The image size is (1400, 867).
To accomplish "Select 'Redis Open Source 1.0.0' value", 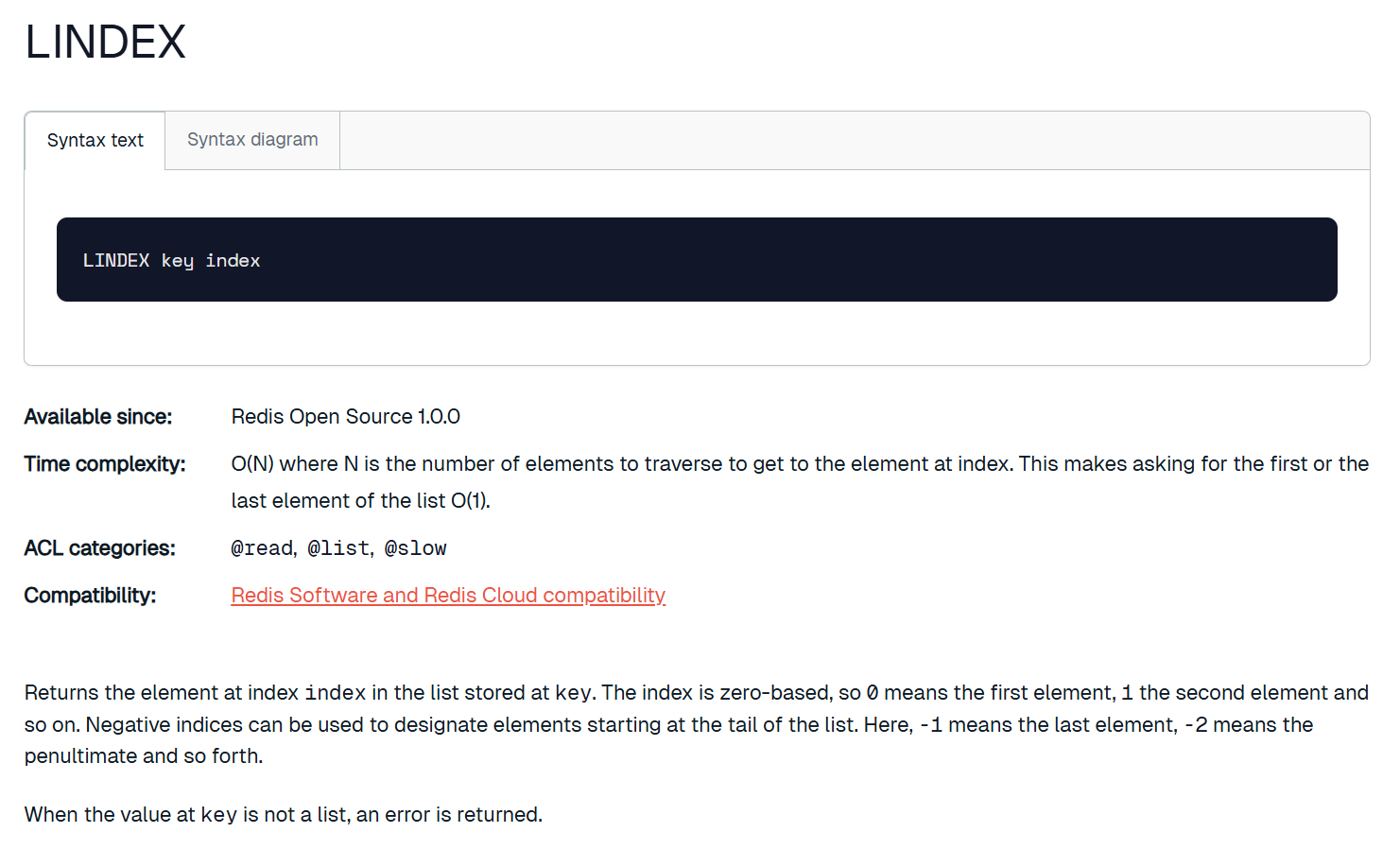I will 346,417.
